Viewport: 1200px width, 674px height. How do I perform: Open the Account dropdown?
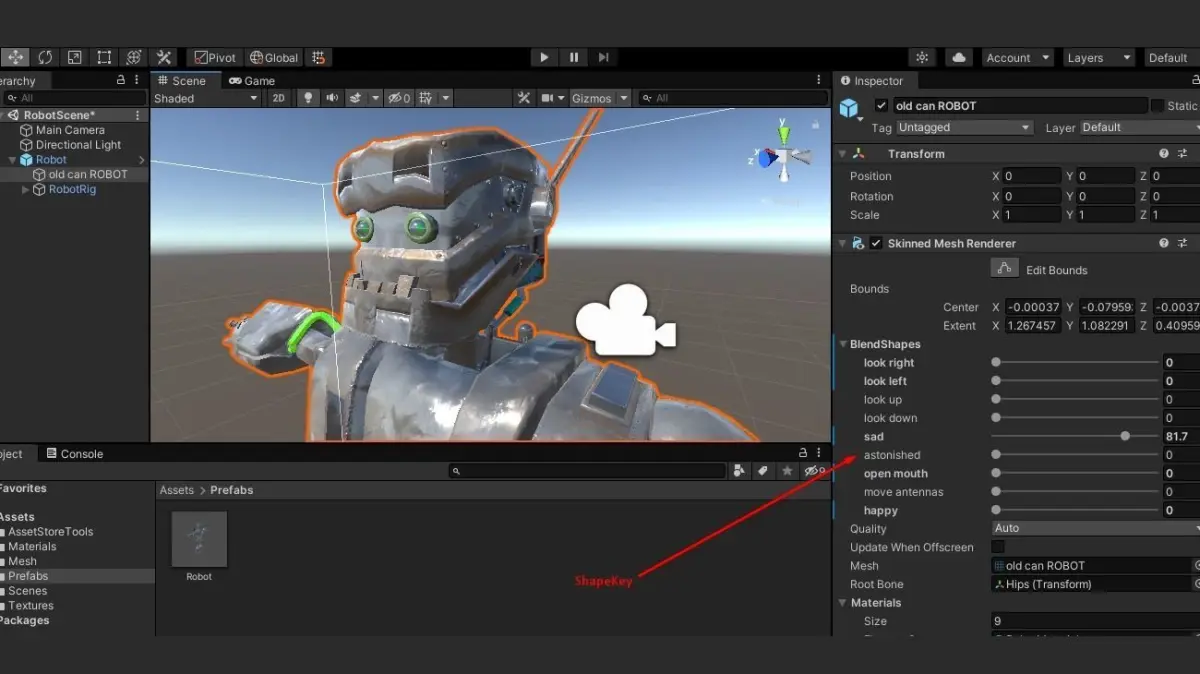[1017, 58]
